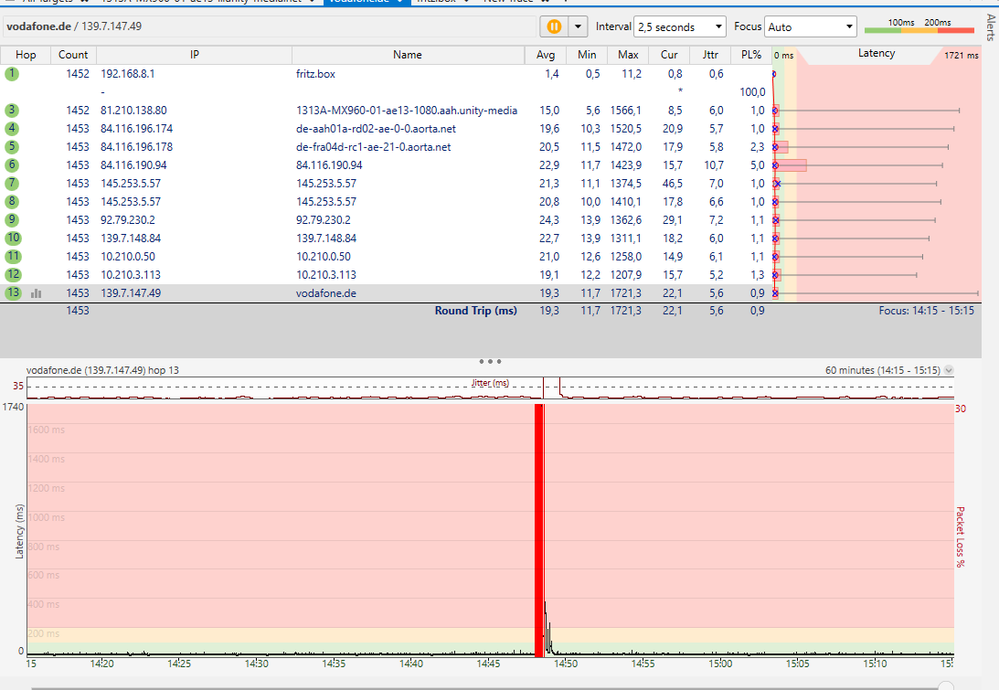999x690 pixels.
Task: Click the hop 10 green circle icon
Action: click(x=13, y=238)
